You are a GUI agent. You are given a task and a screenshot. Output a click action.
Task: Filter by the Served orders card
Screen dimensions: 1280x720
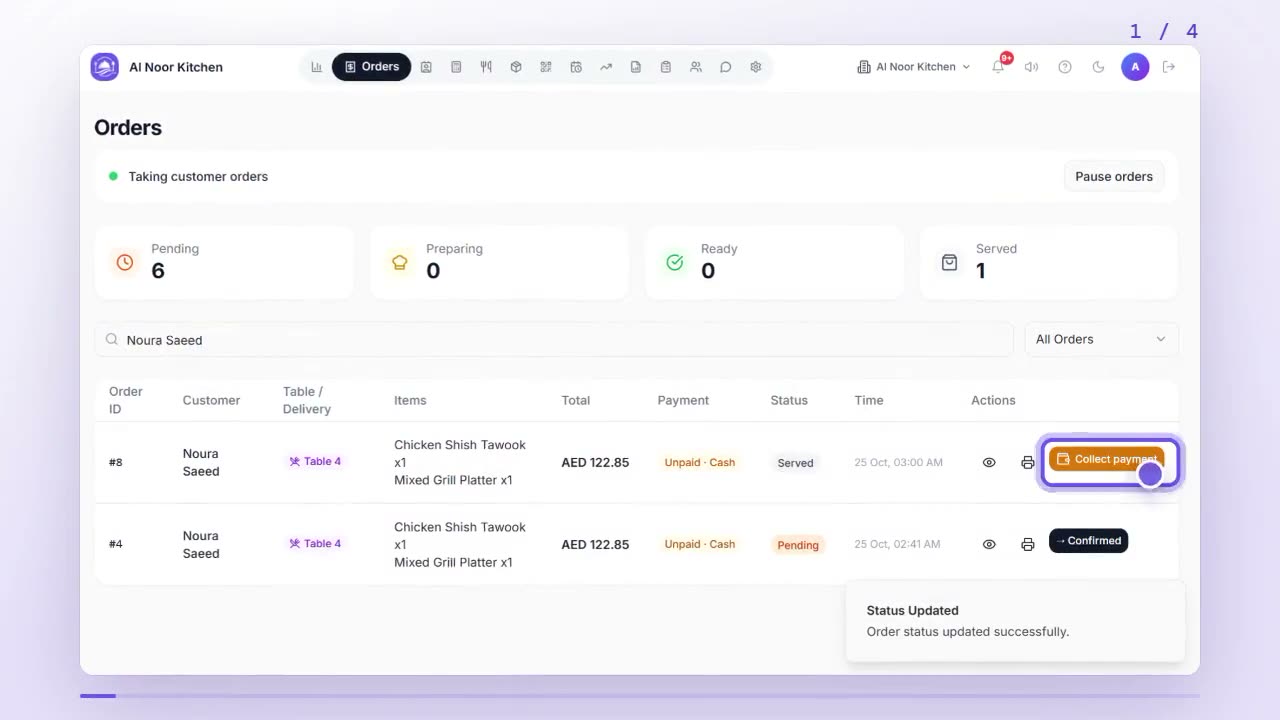tap(1049, 262)
